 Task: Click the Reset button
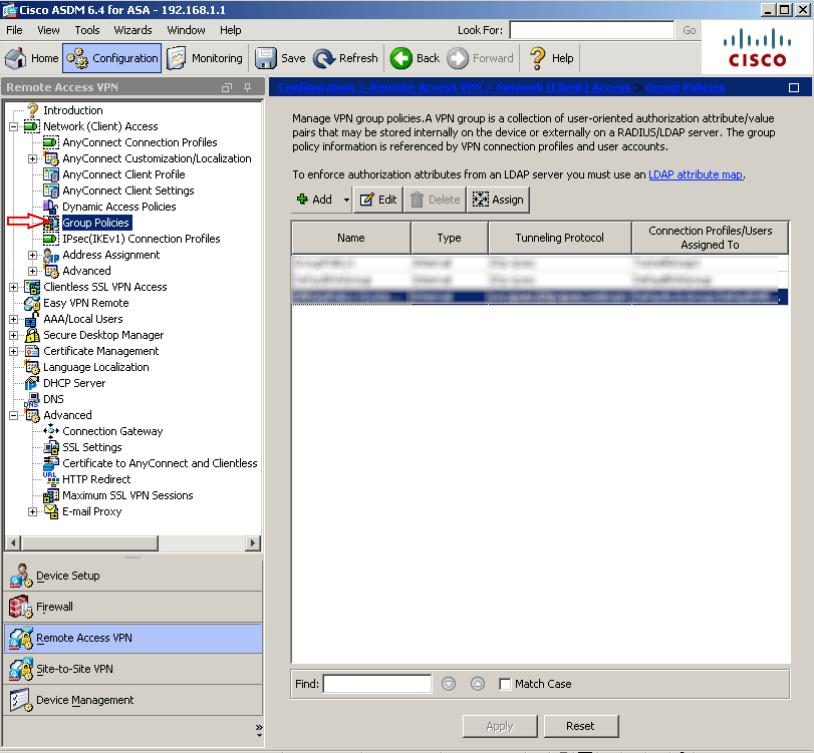pos(581,726)
